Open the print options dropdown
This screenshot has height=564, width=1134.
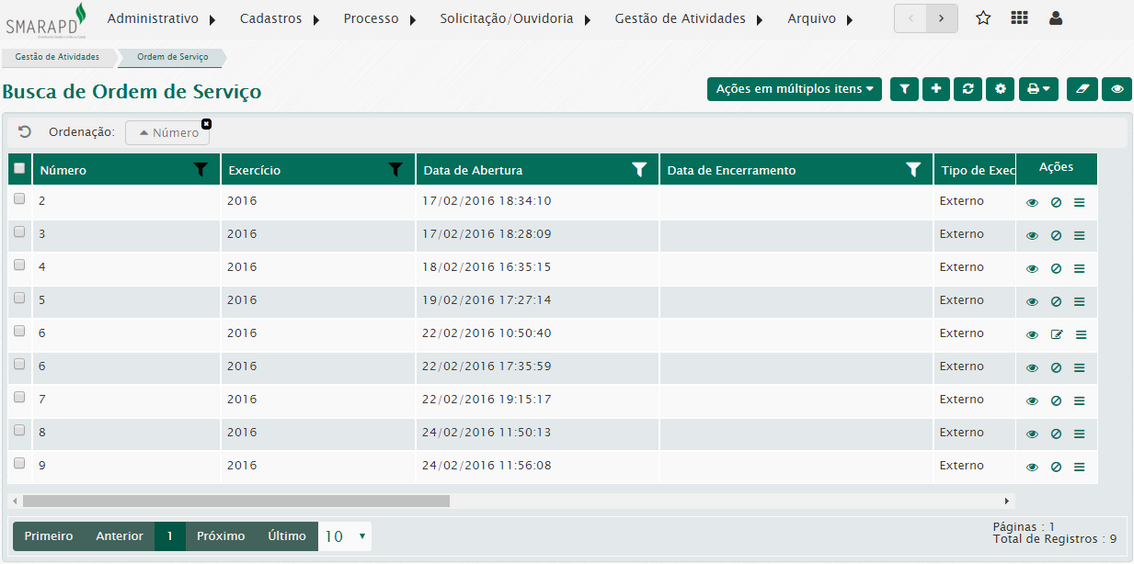[1038, 90]
